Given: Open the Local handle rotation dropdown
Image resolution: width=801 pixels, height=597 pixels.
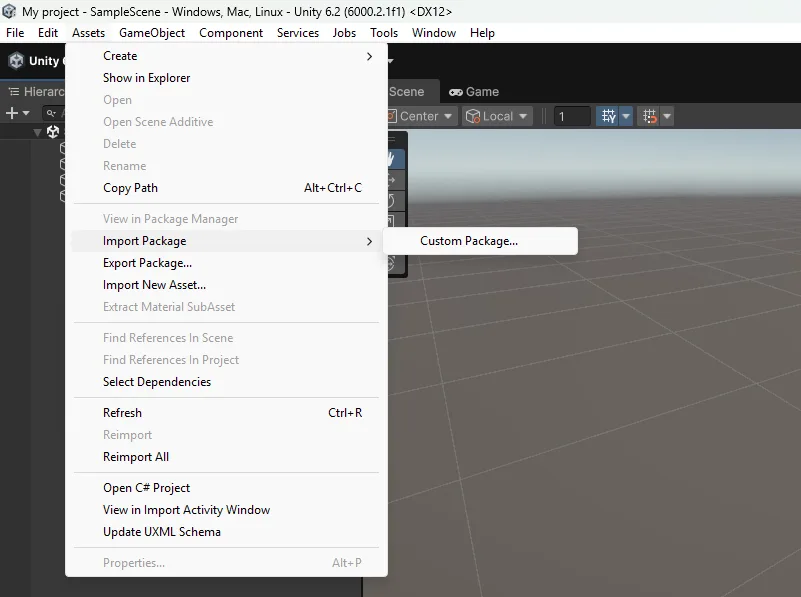Looking at the screenshot, I should (502, 116).
